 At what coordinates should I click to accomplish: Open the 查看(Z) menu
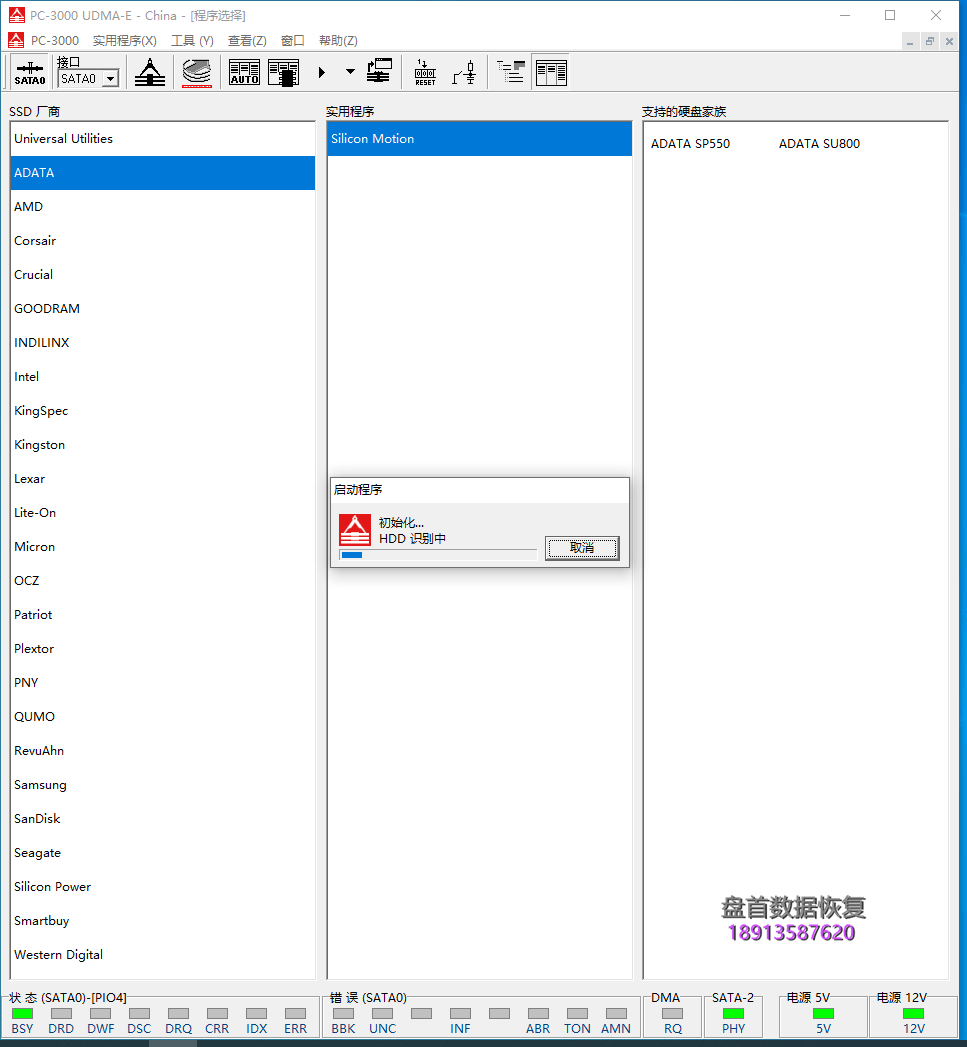click(x=247, y=41)
